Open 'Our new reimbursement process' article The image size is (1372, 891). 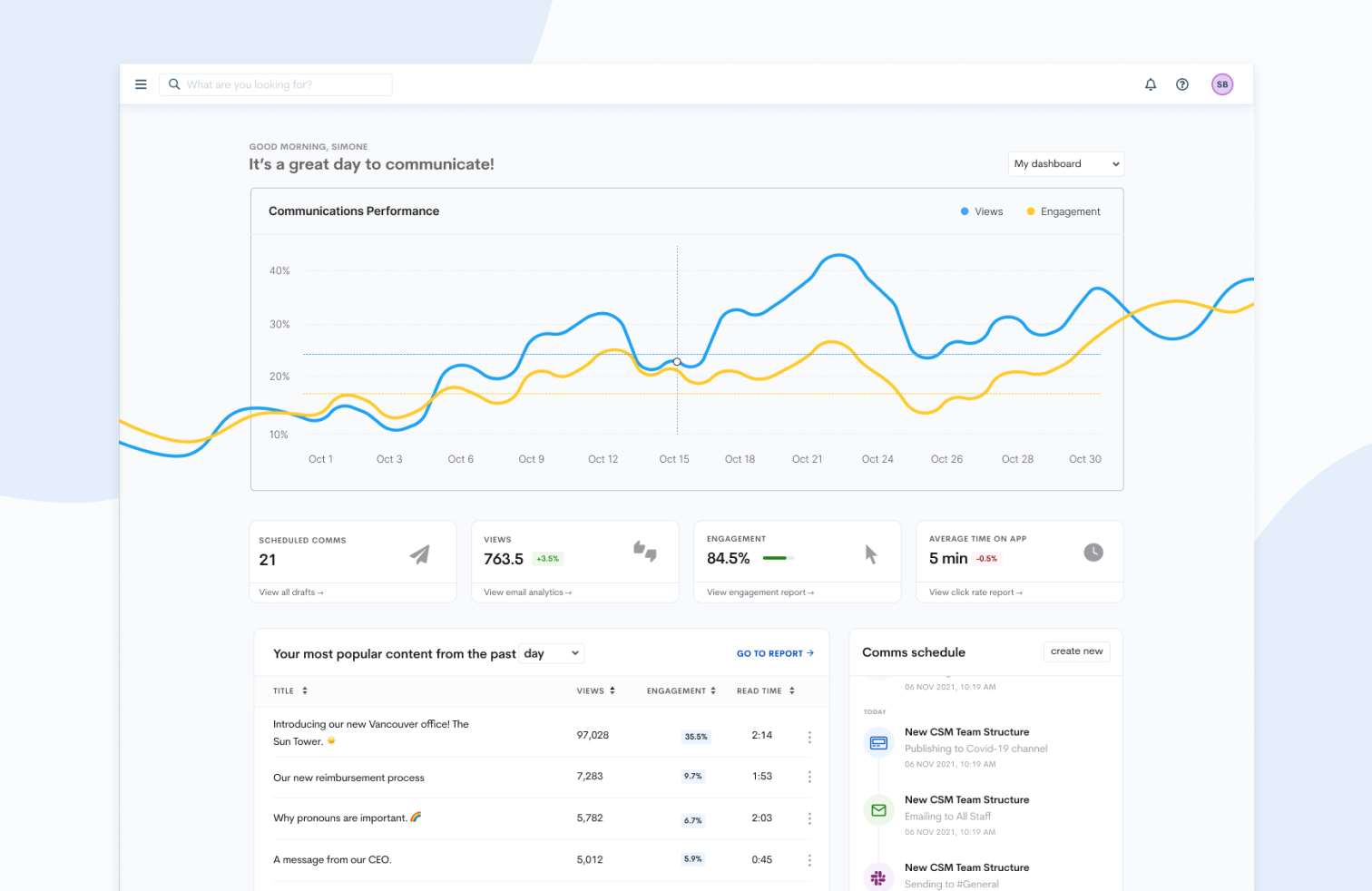point(348,778)
